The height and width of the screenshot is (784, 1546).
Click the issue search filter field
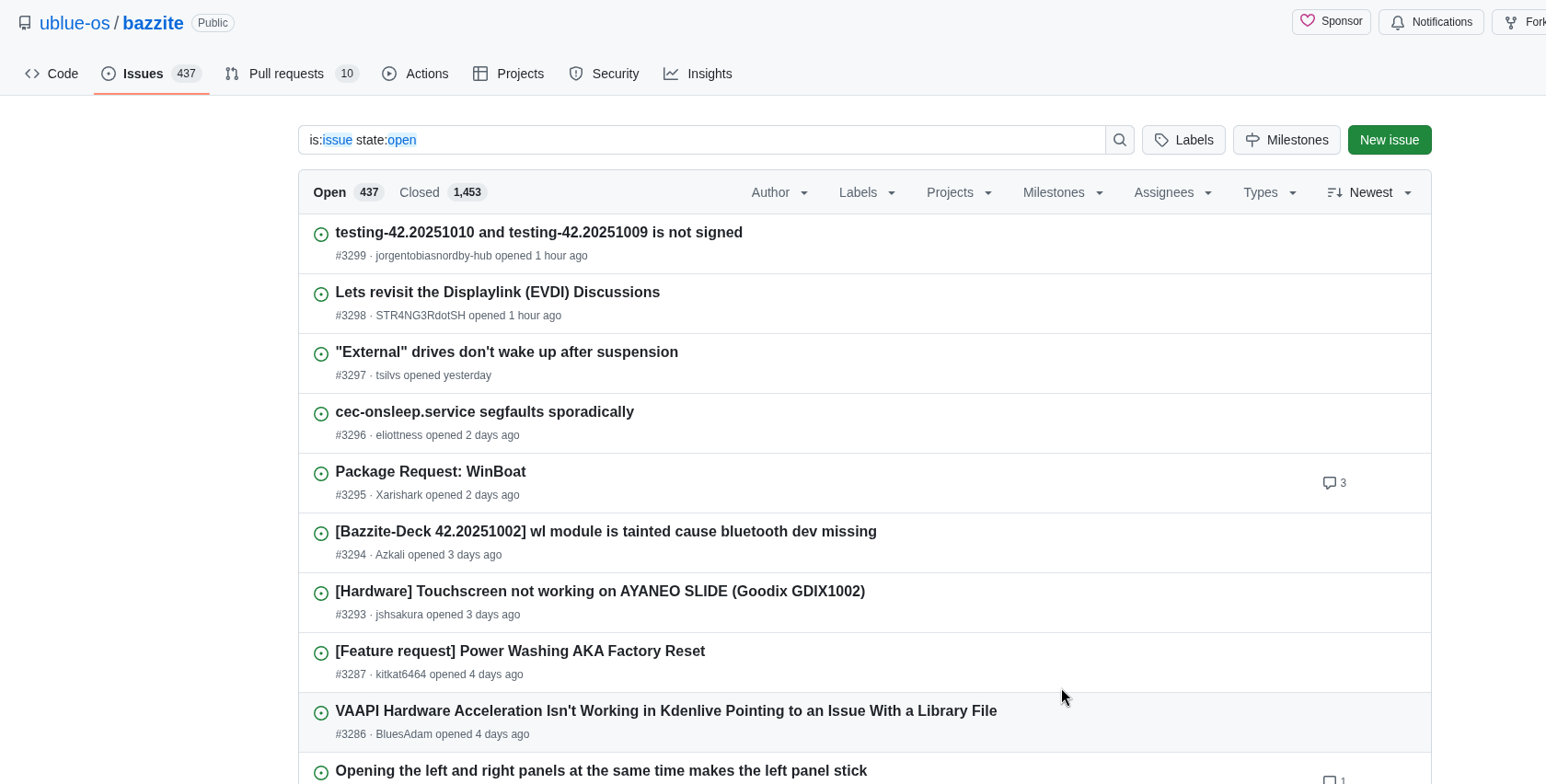702,140
